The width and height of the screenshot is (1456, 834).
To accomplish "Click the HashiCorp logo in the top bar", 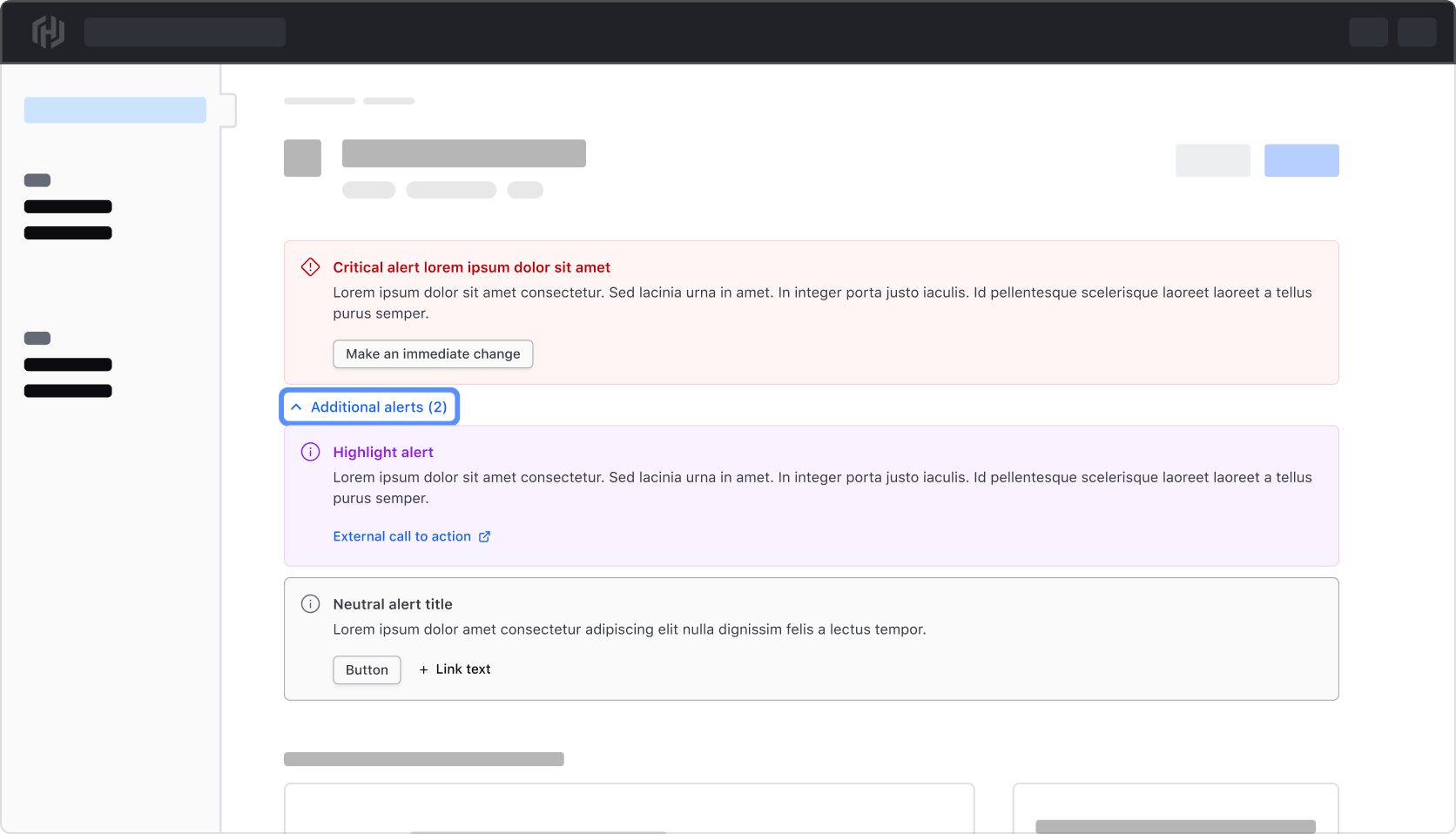I will point(48,32).
